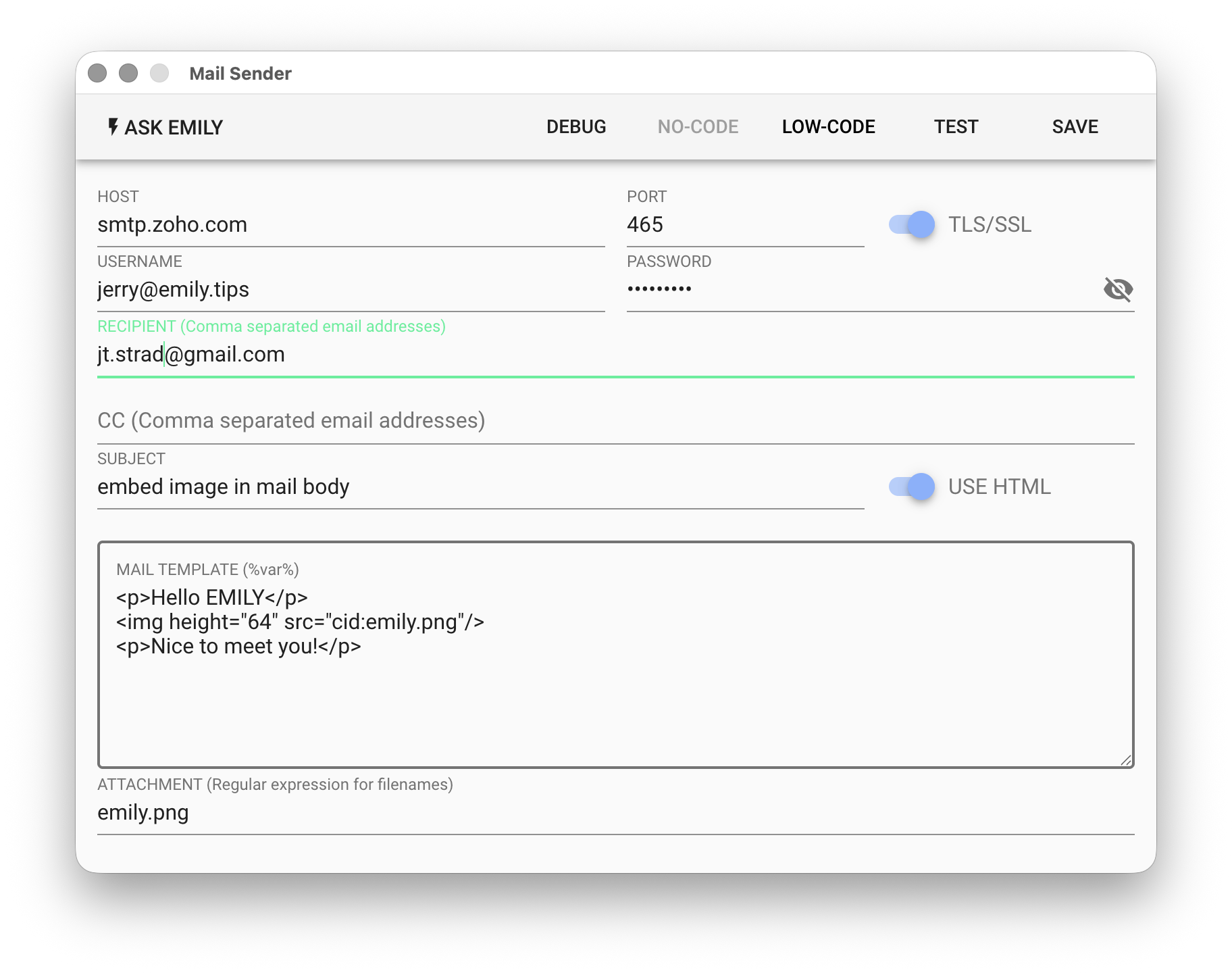Disable the TLS/SSL switch
The image size is (1232, 973).
pyautogui.click(x=912, y=224)
